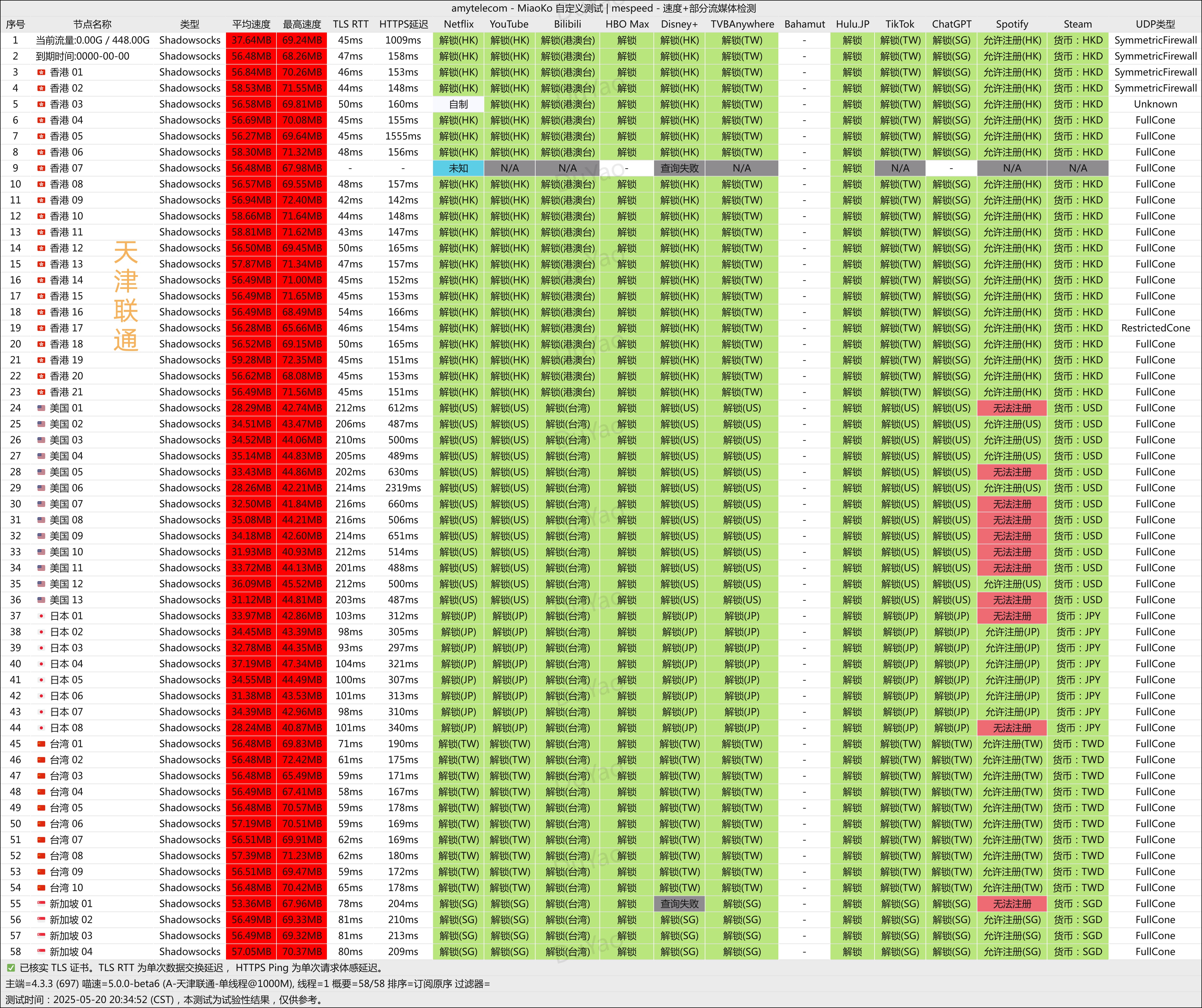Screen dimensions: 1202x1008
Task: Click the TVBAnywhere column header
Action: (742, 24)
